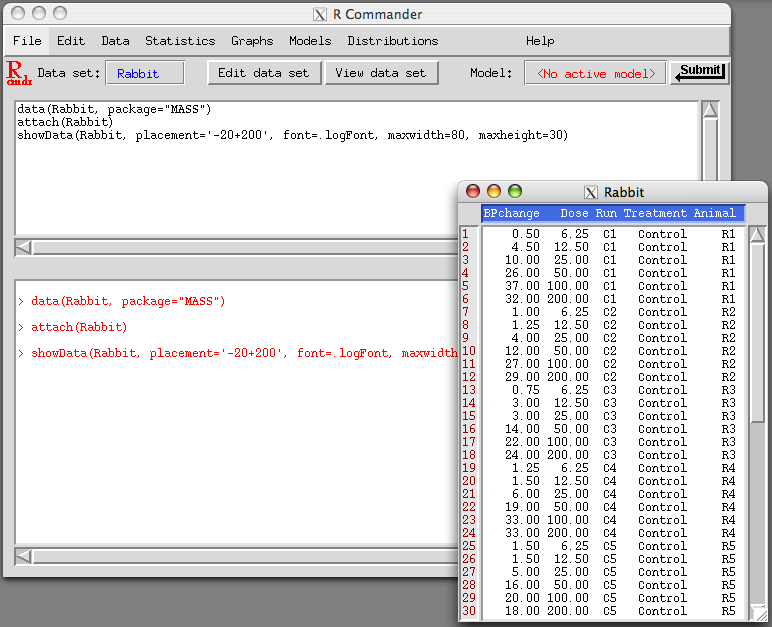The image size is (772, 627).
Task: Click left arrow of output horizontal scrollbar
Action: click(x=24, y=555)
